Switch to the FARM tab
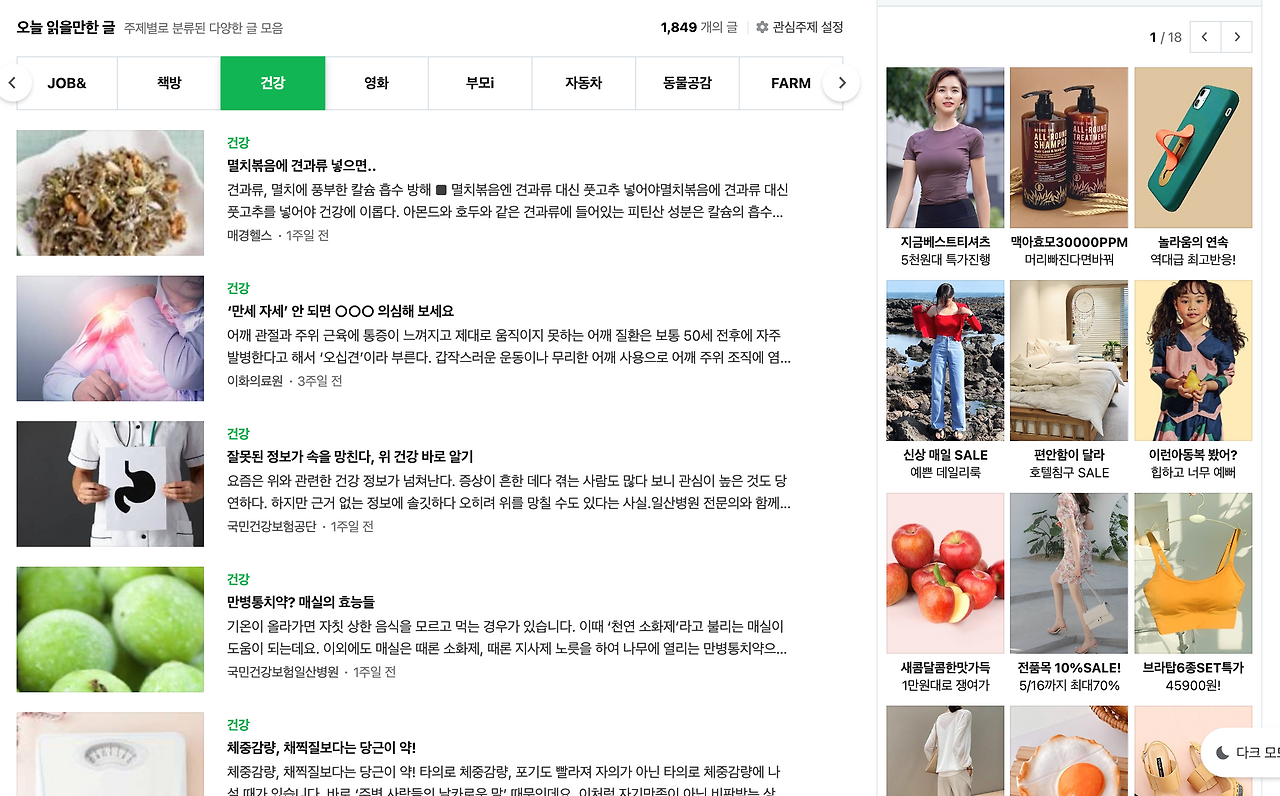The image size is (1280, 796). pyautogui.click(x=790, y=83)
